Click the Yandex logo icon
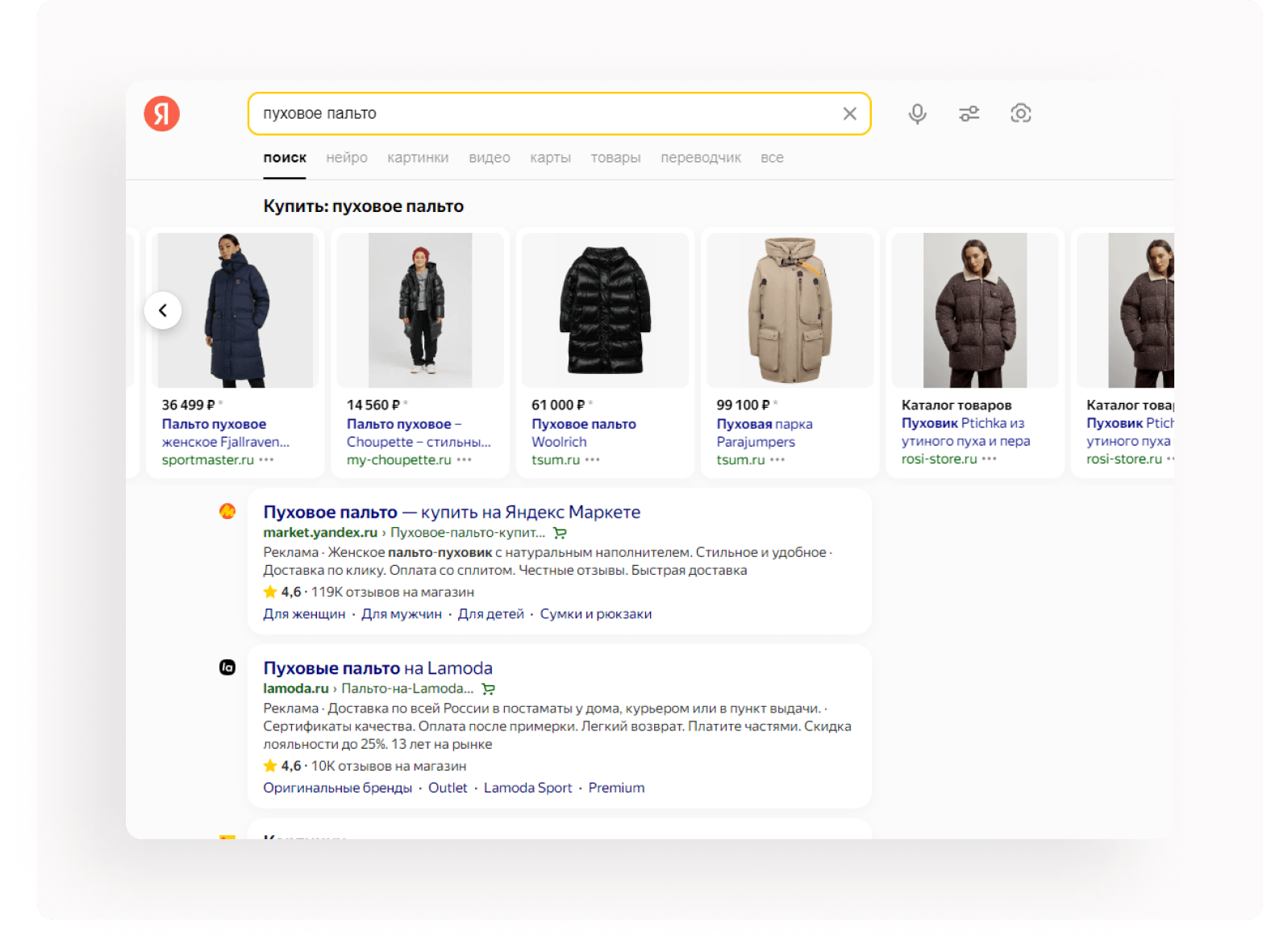Viewport: 1263px width, 952px height. (162, 114)
